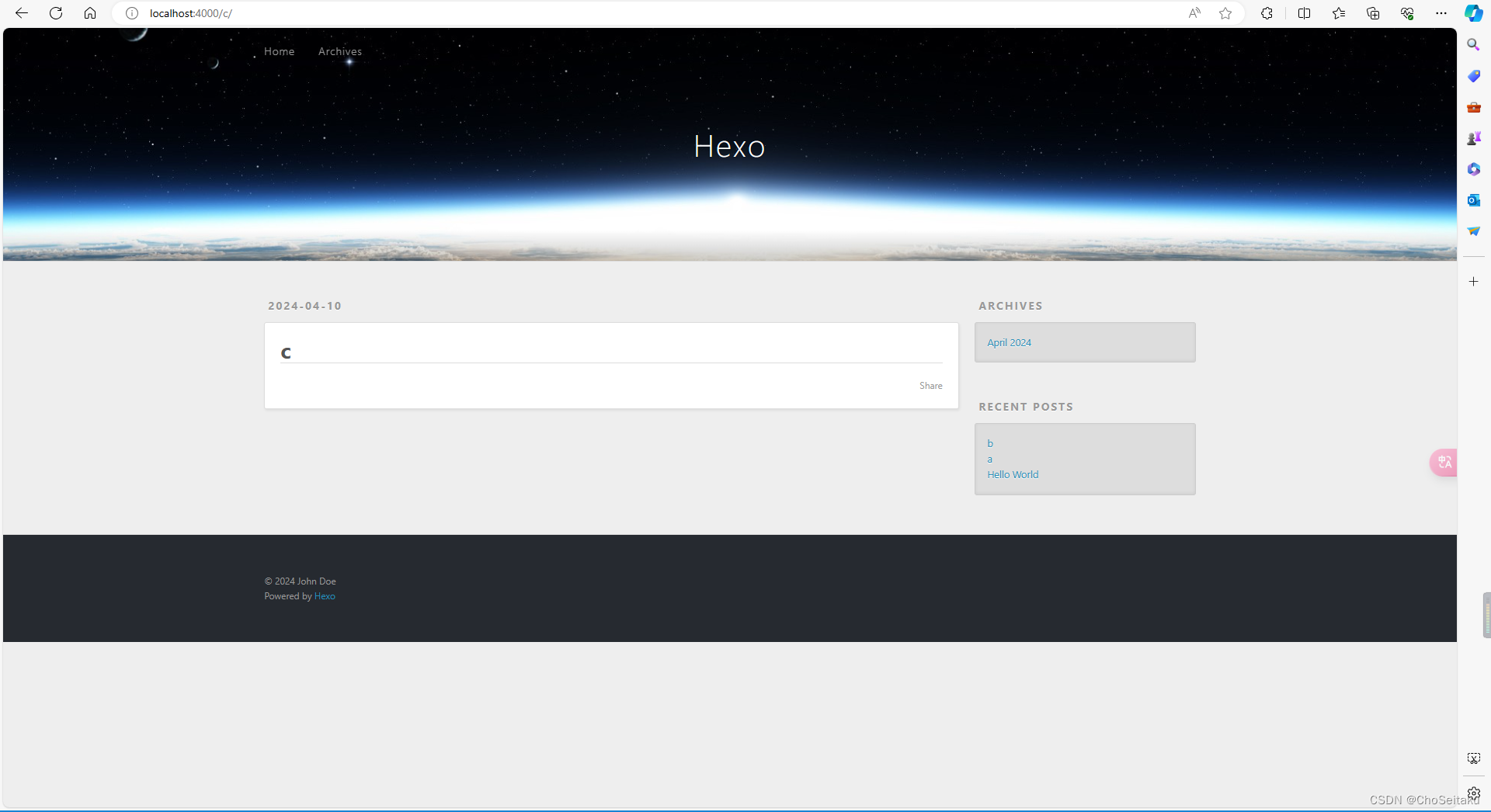Click the post title C

pyautogui.click(x=286, y=353)
